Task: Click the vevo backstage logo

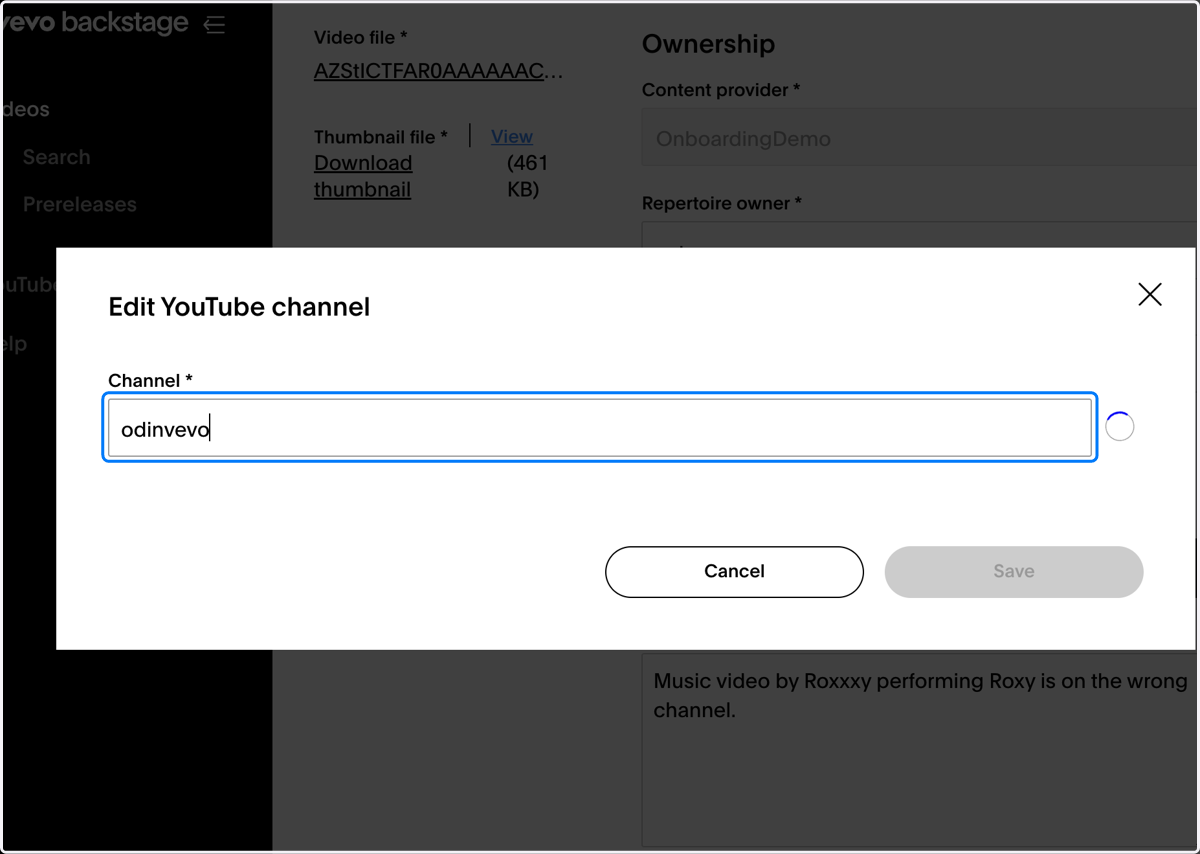Action: click(96, 23)
